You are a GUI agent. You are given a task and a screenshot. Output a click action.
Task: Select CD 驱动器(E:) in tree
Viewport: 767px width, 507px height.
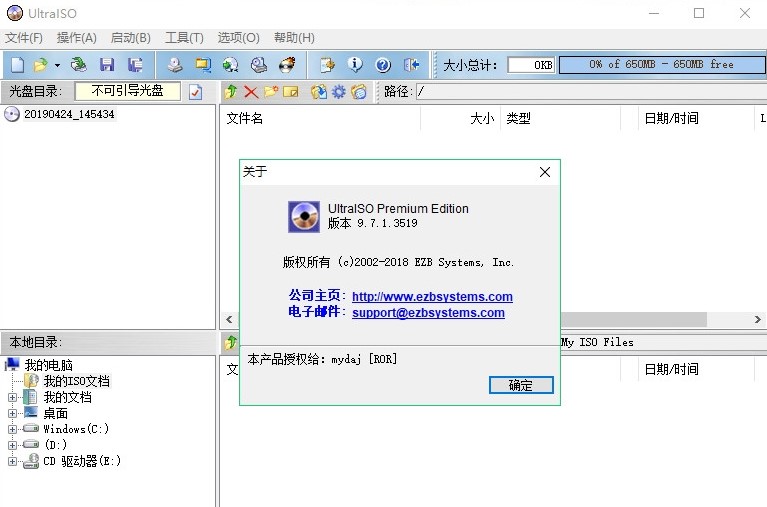(82, 461)
